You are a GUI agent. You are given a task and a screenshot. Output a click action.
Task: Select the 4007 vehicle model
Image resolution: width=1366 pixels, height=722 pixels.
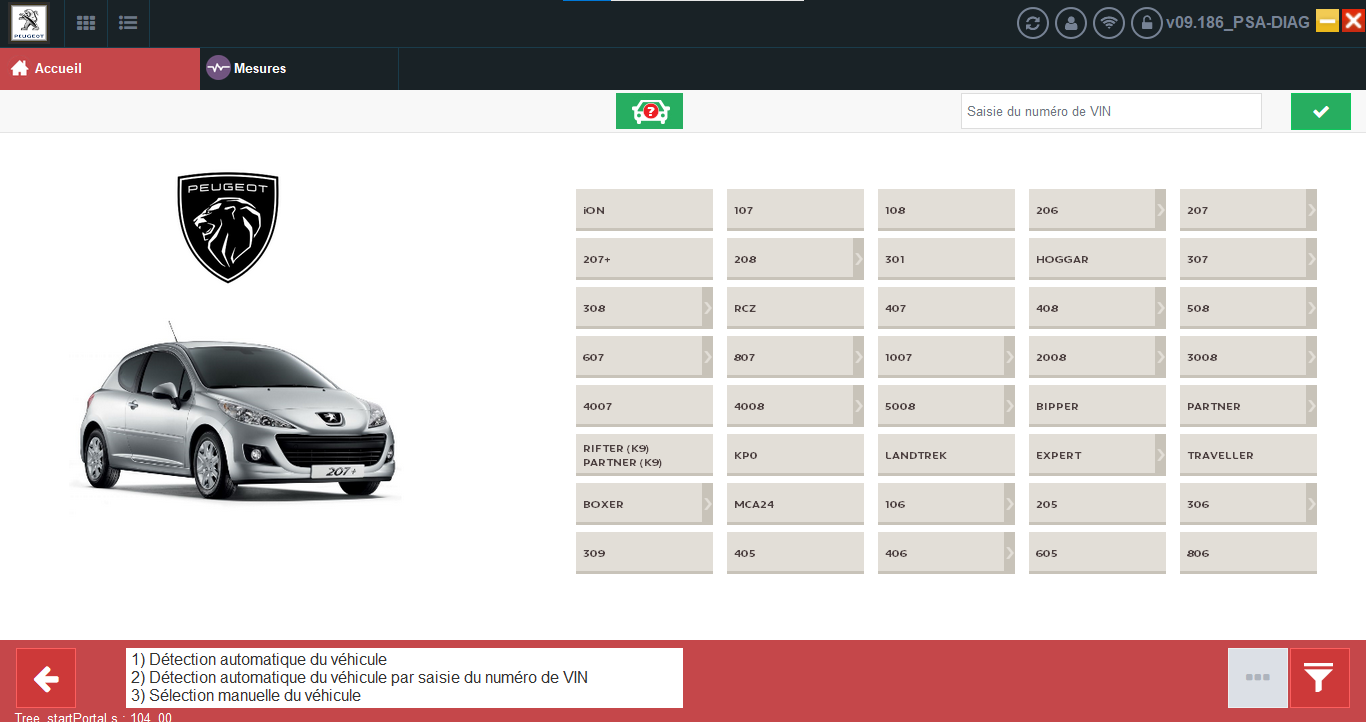tap(644, 406)
